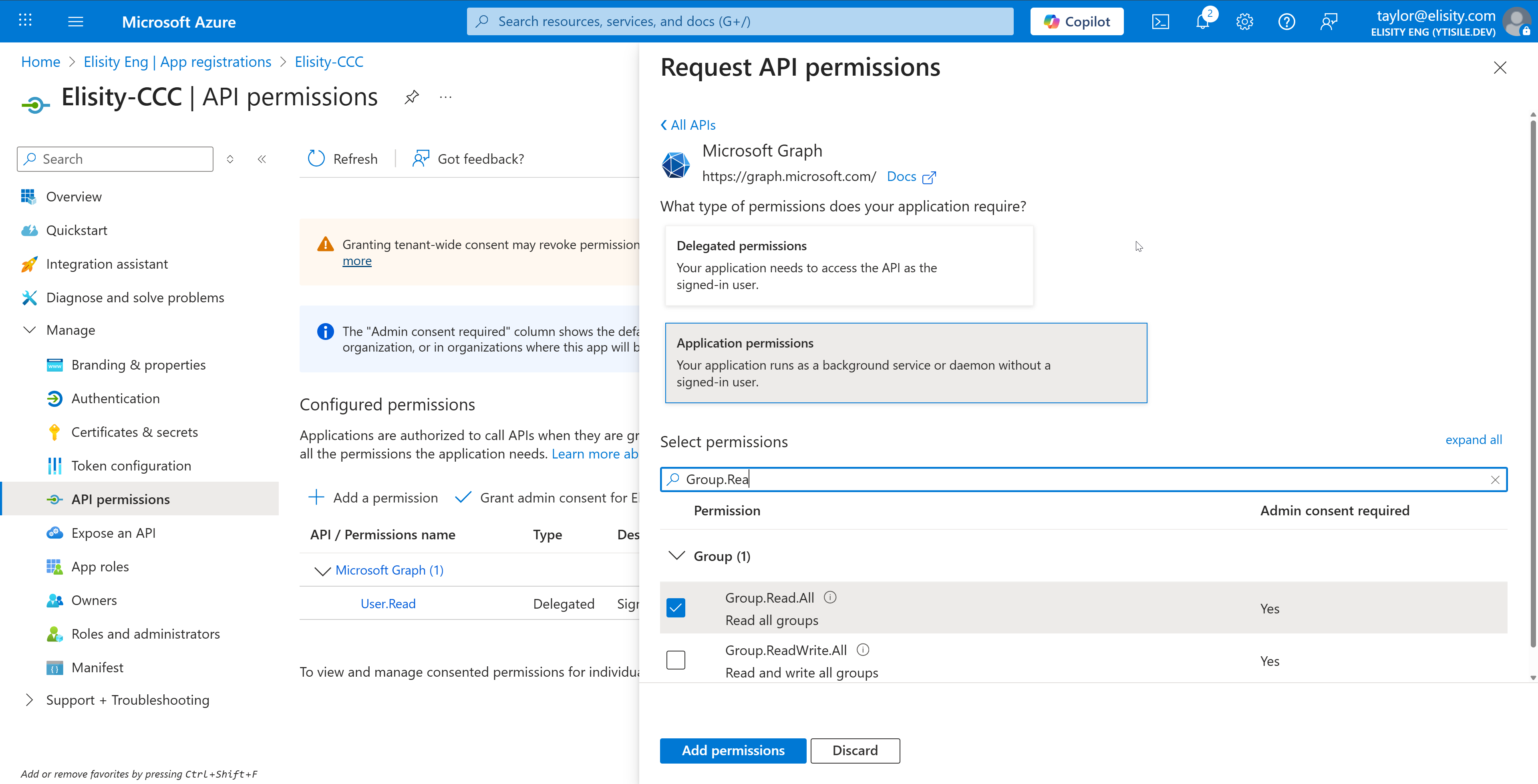Clear the permissions search box
The image size is (1538, 784).
pos(1494,479)
